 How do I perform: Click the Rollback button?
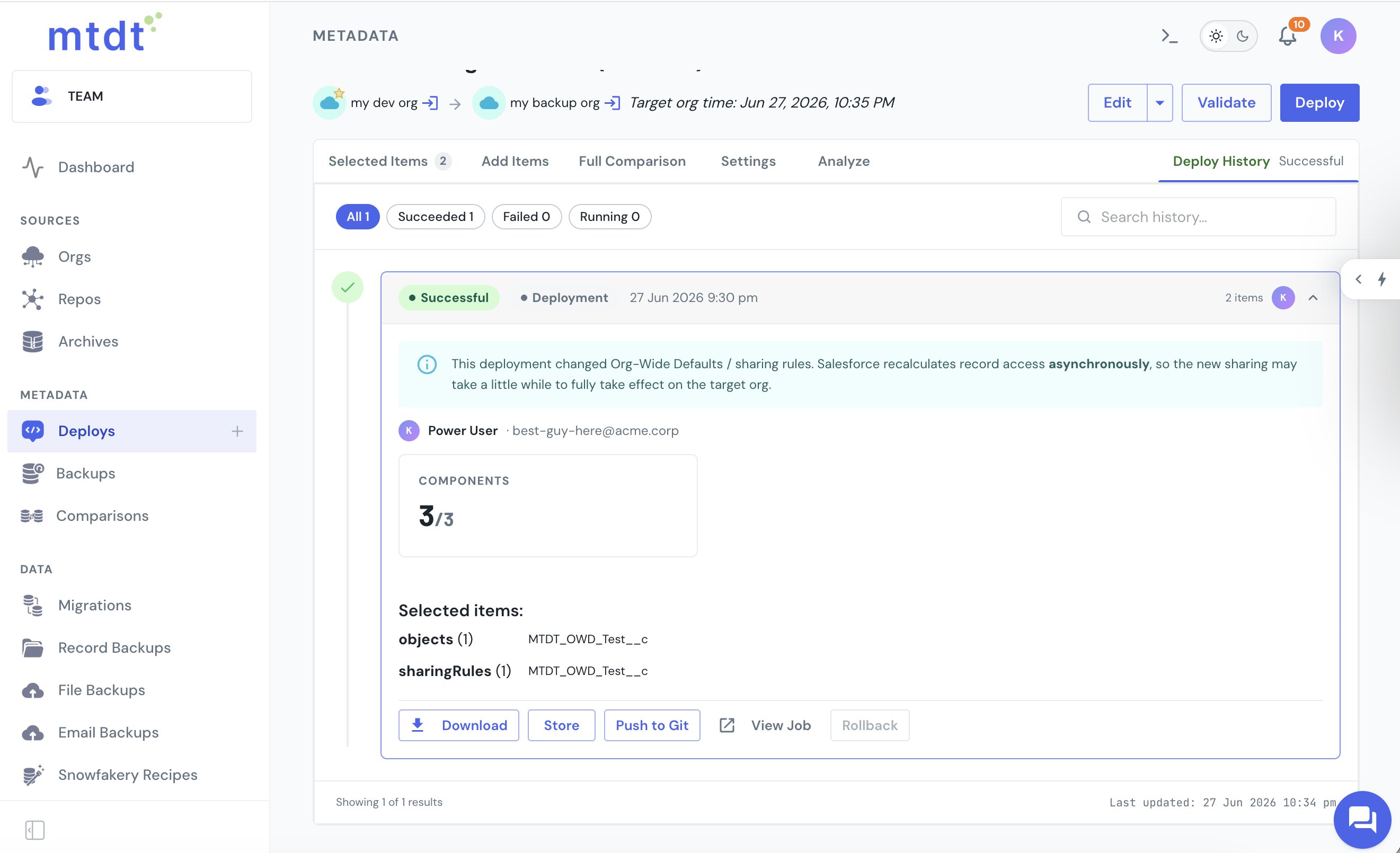coord(870,725)
